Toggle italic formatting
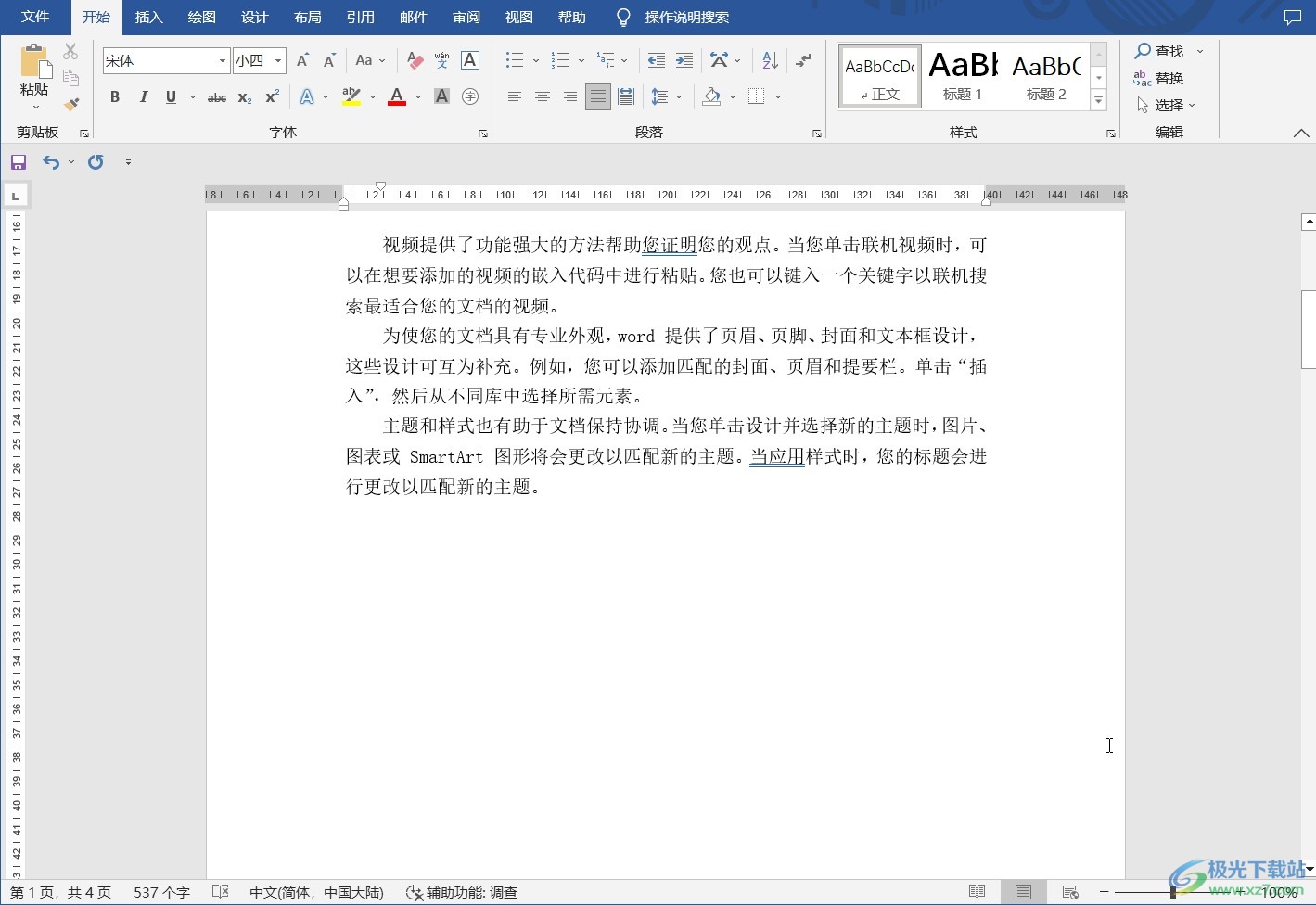The width and height of the screenshot is (1316, 905). coord(143,96)
